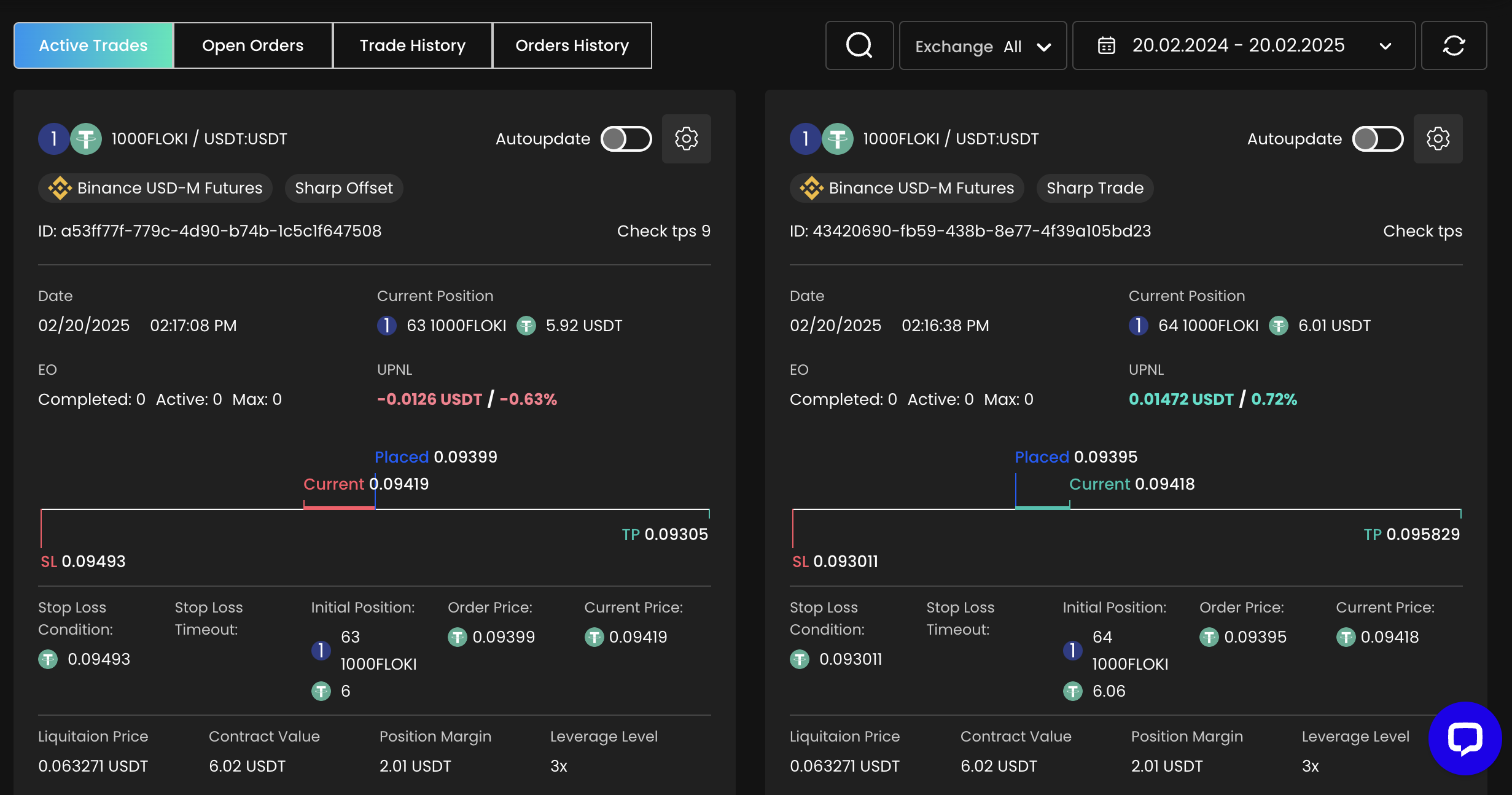This screenshot has height=795, width=1512.
Task: Click the chevron arrow next to Exchange All
Action: 1044,47
